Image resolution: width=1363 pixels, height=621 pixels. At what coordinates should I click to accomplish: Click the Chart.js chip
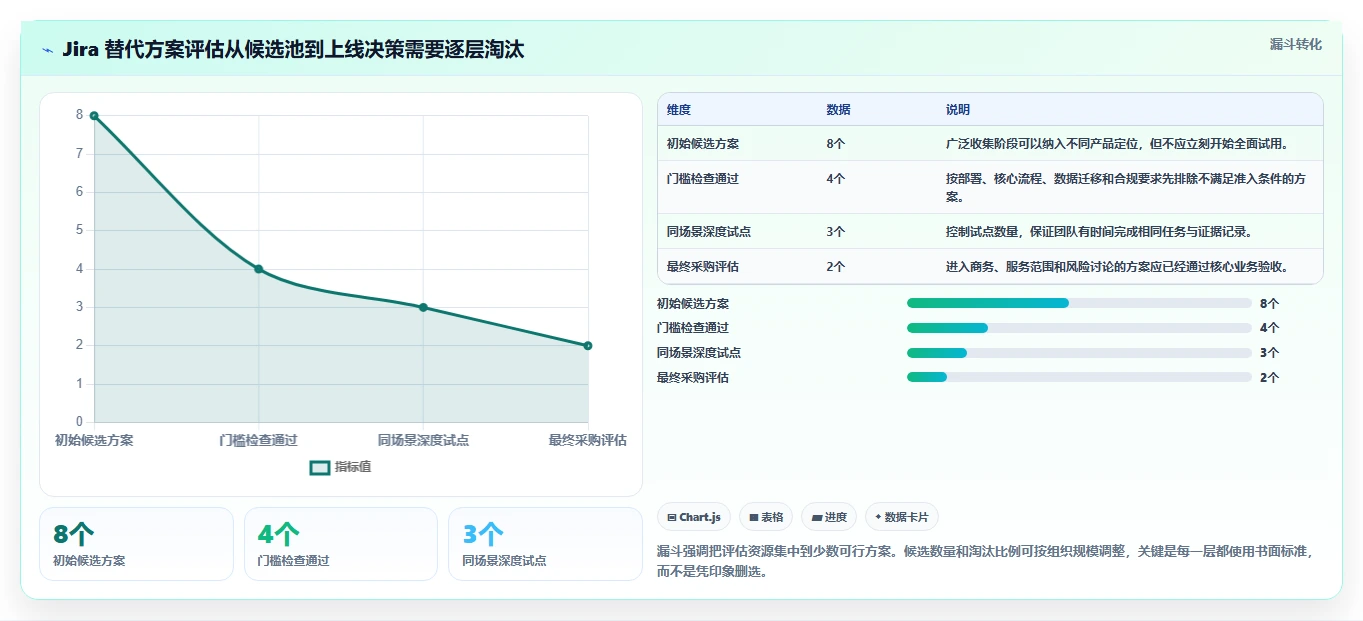point(694,517)
